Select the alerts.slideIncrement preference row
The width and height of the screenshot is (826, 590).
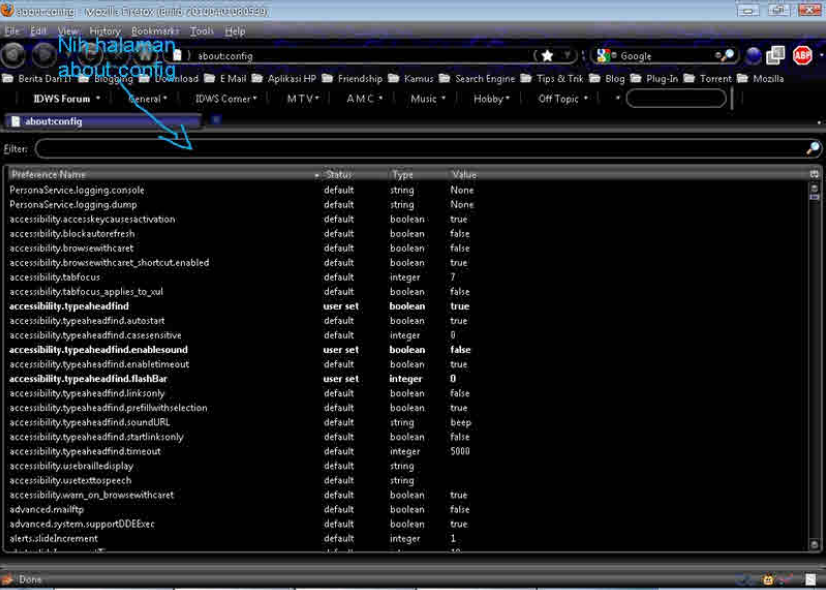pyautogui.click(x=407, y=538)
